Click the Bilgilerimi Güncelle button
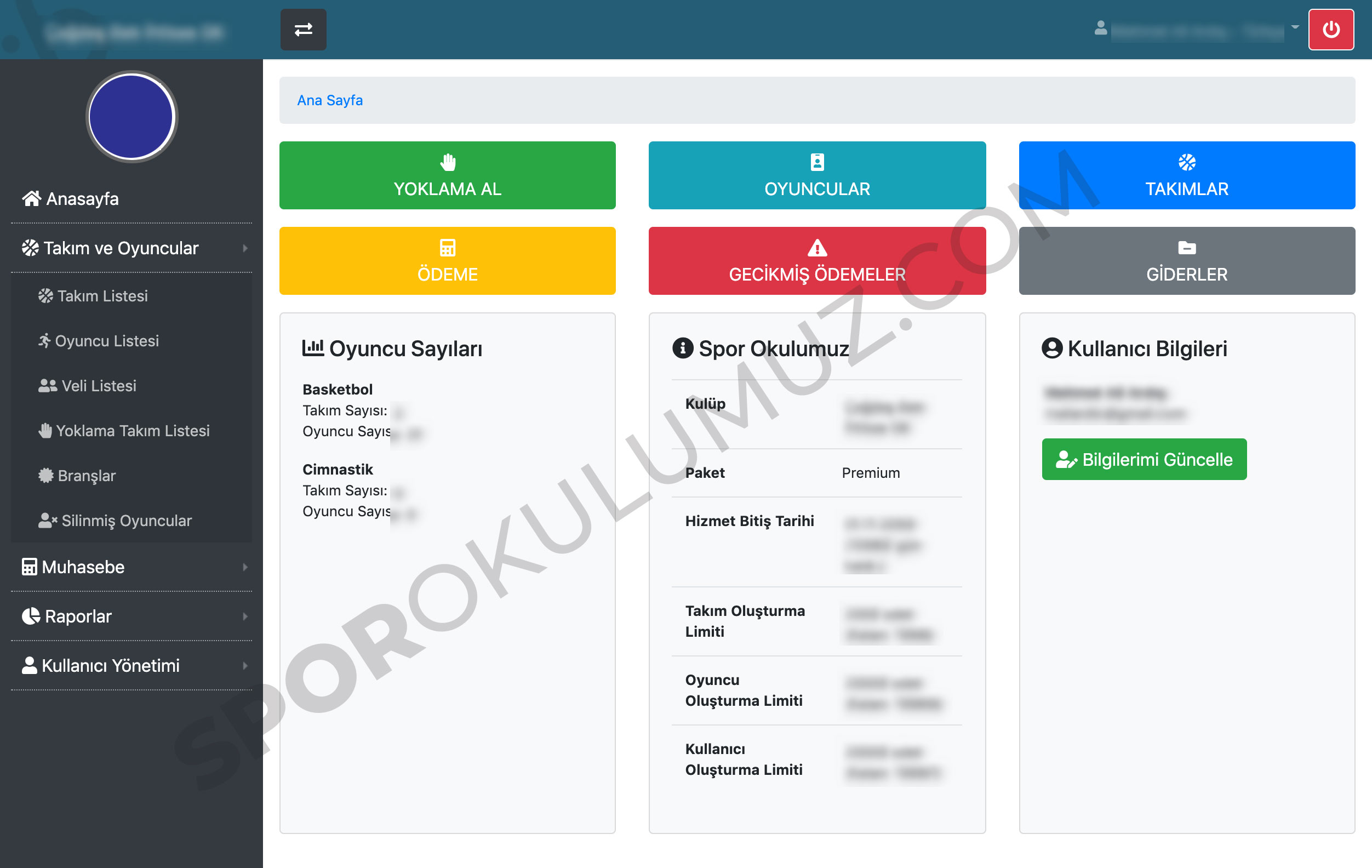The image size is (1372, 868). [1144, 459]
